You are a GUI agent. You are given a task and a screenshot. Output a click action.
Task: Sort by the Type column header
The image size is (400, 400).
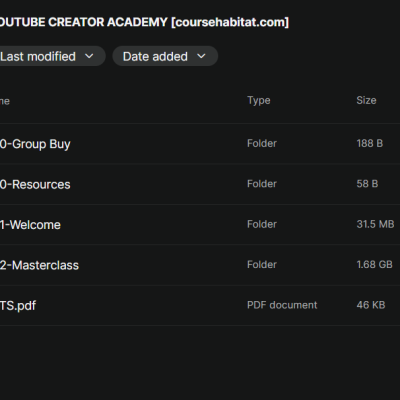(x=259, y=100)
